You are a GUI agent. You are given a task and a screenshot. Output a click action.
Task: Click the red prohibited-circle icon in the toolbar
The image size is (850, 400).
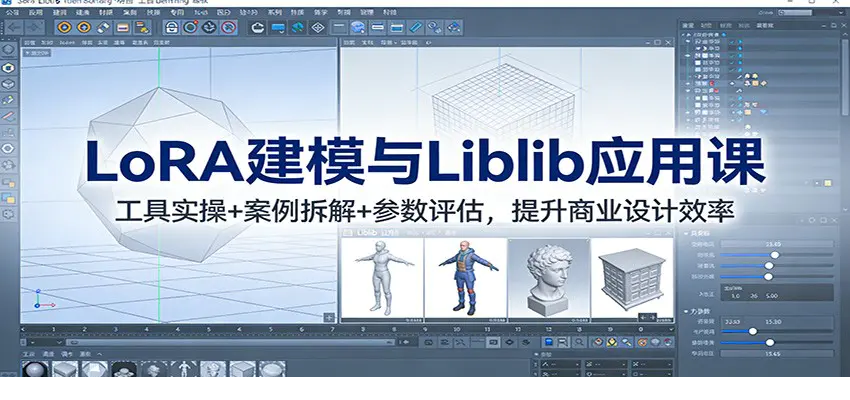(229, 27)
